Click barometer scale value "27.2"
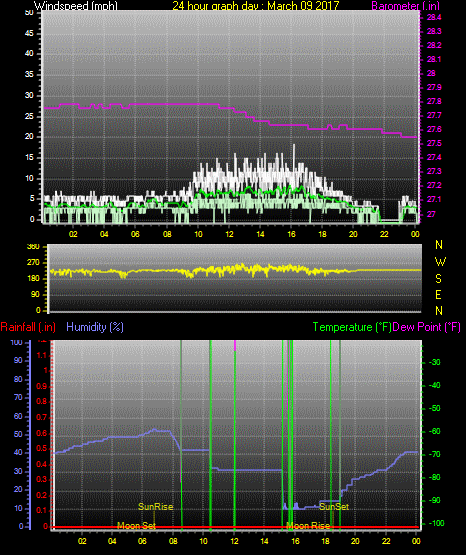Screen dimensions: 466x555 click(x=434, y=185)
